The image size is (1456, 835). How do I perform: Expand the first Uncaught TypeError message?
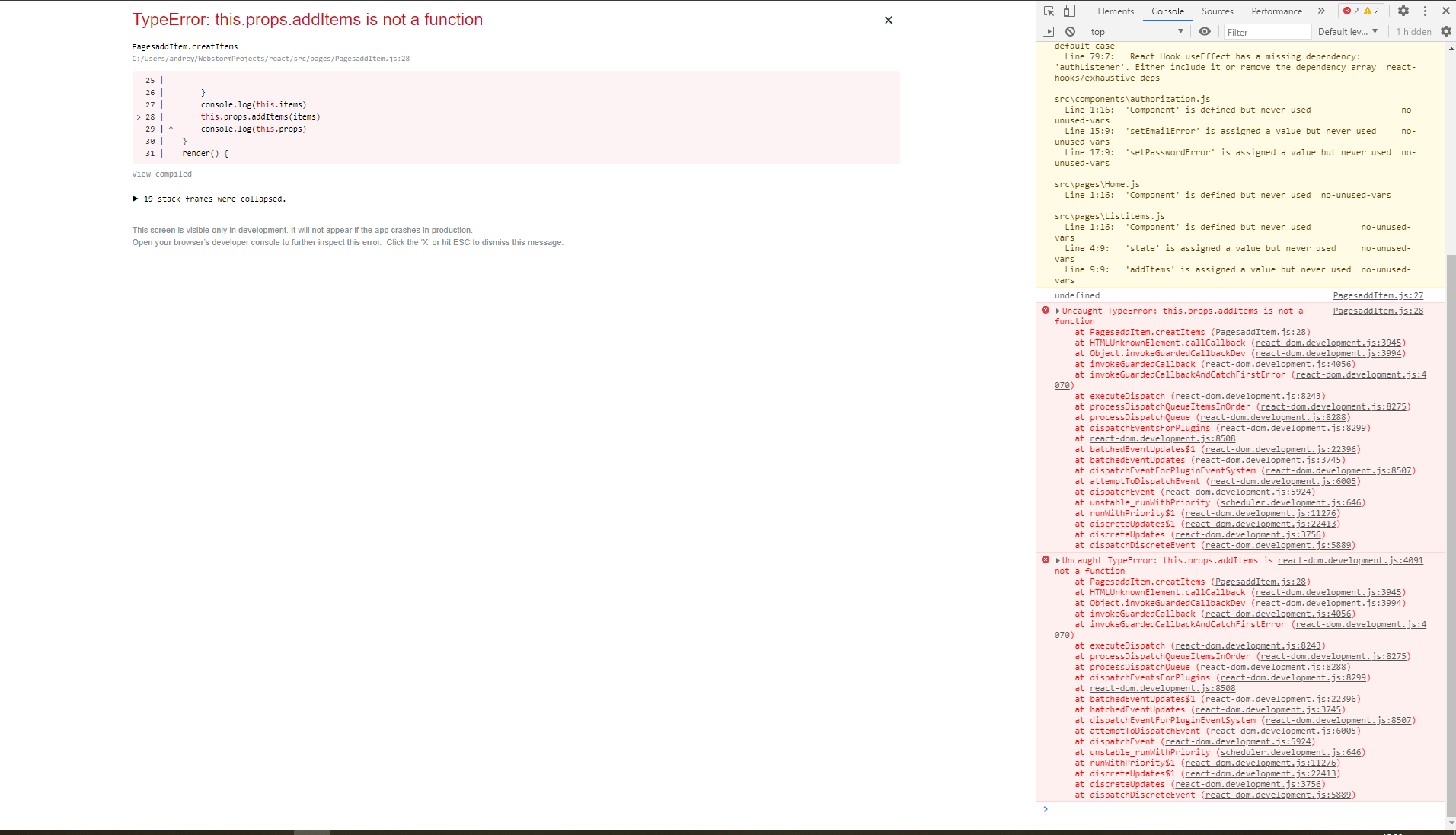[1058, 311]
